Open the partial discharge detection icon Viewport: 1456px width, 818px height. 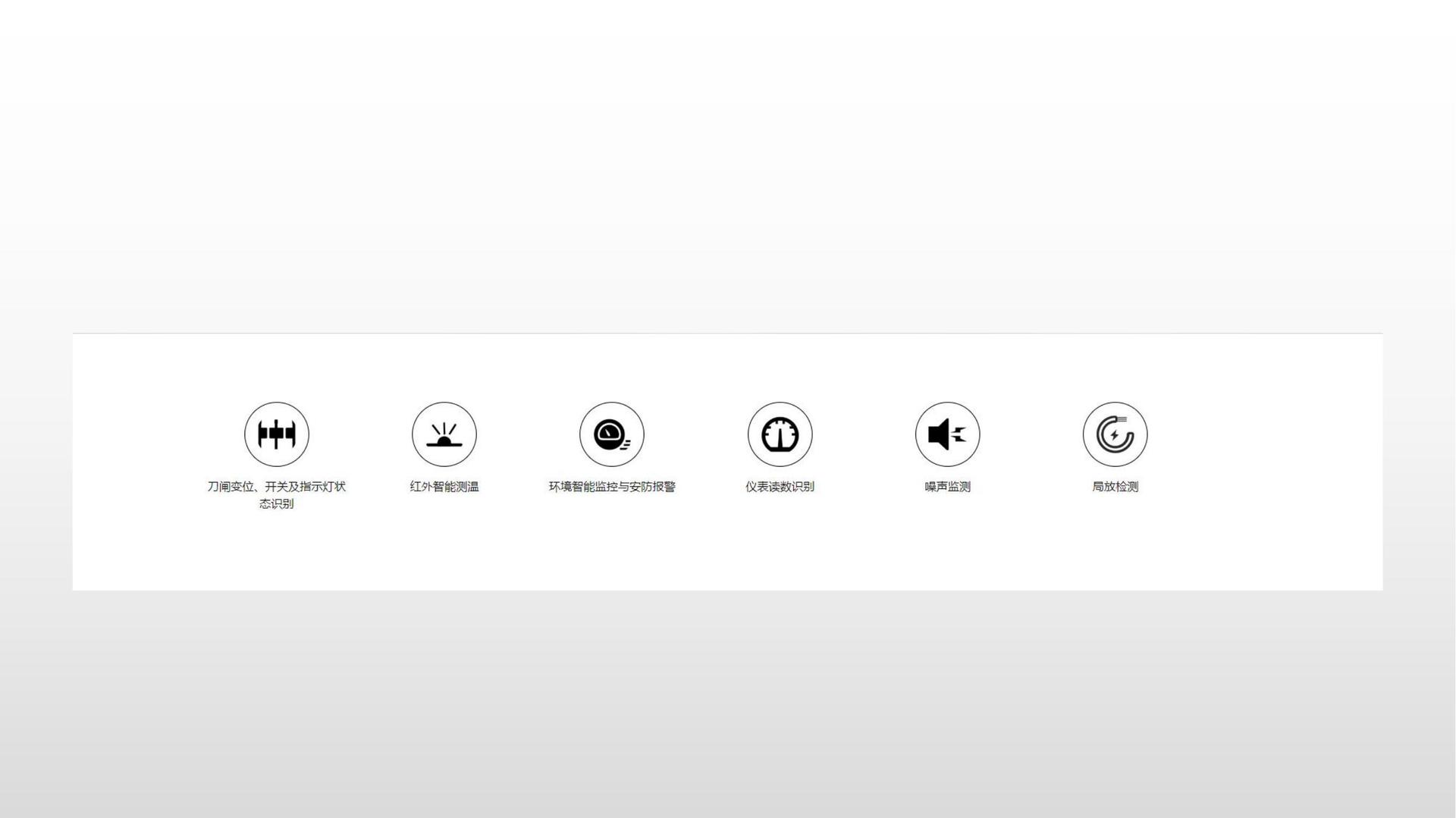[x=1115, y=434]
